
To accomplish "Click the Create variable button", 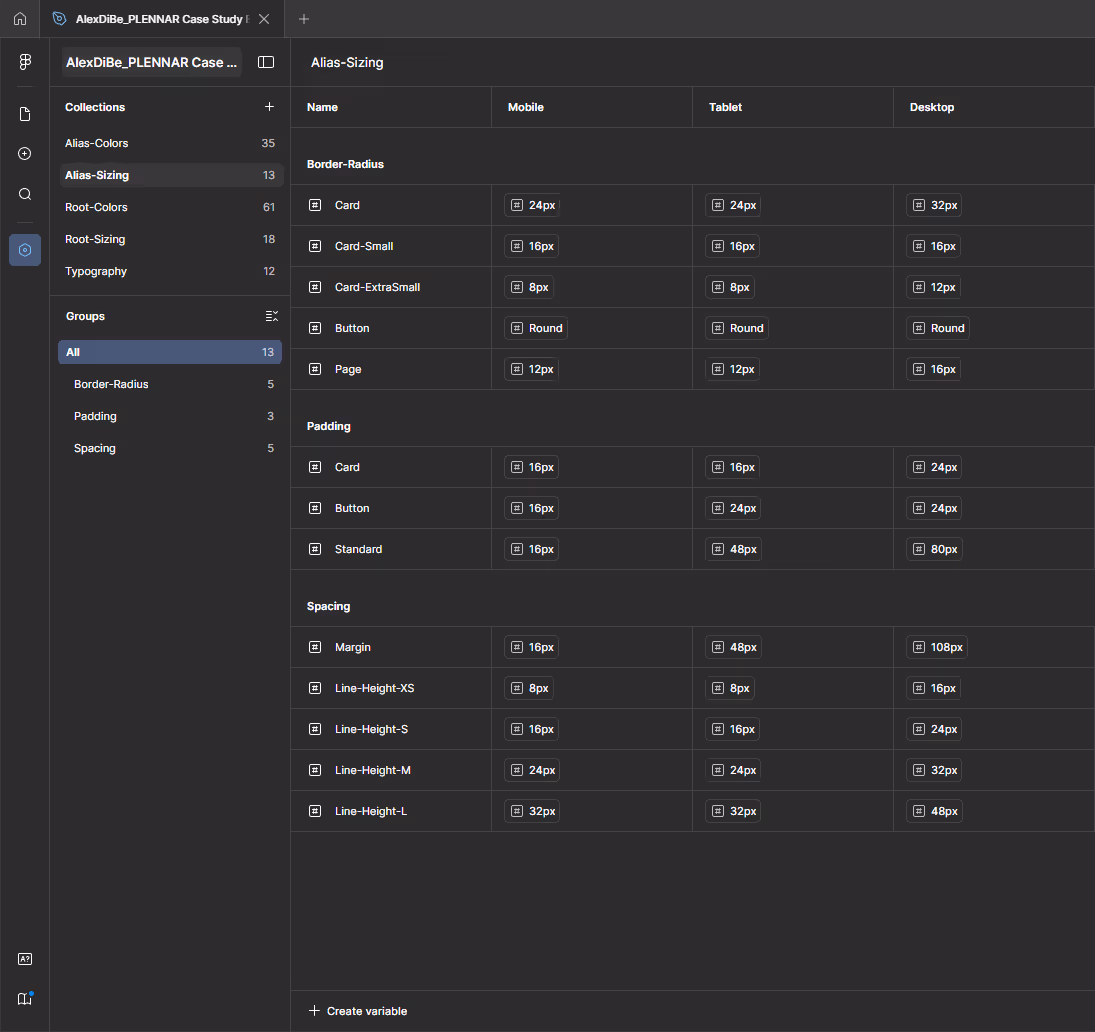I will pos(358,1011).
